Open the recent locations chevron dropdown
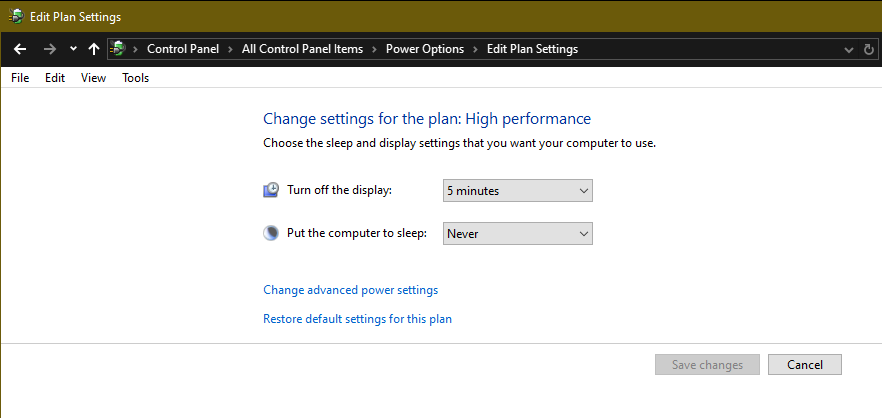The width and height of the screenshot is (882, 418). tap(73, 49)
